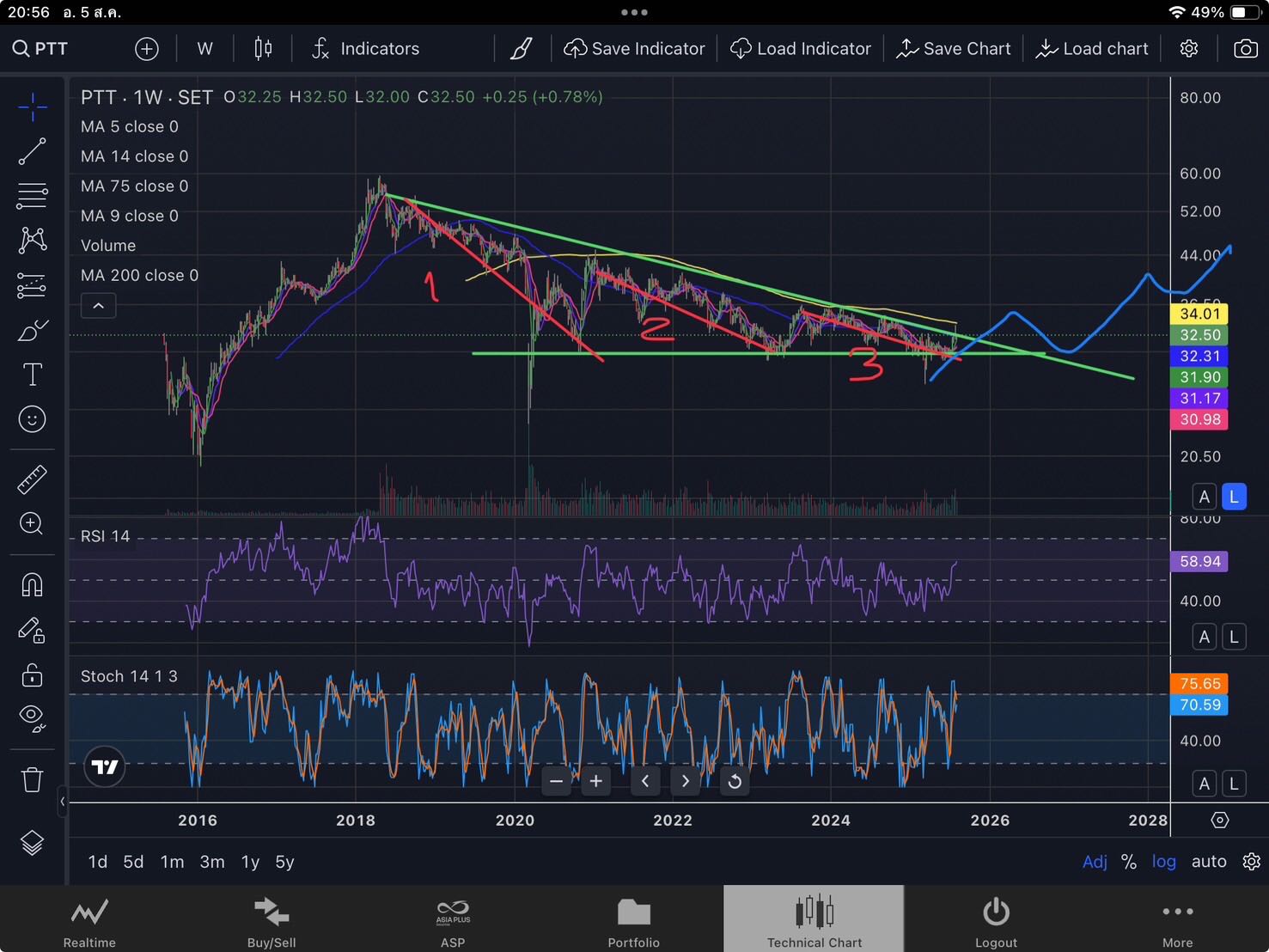Remove drawings with trash icon

[32, 780]
